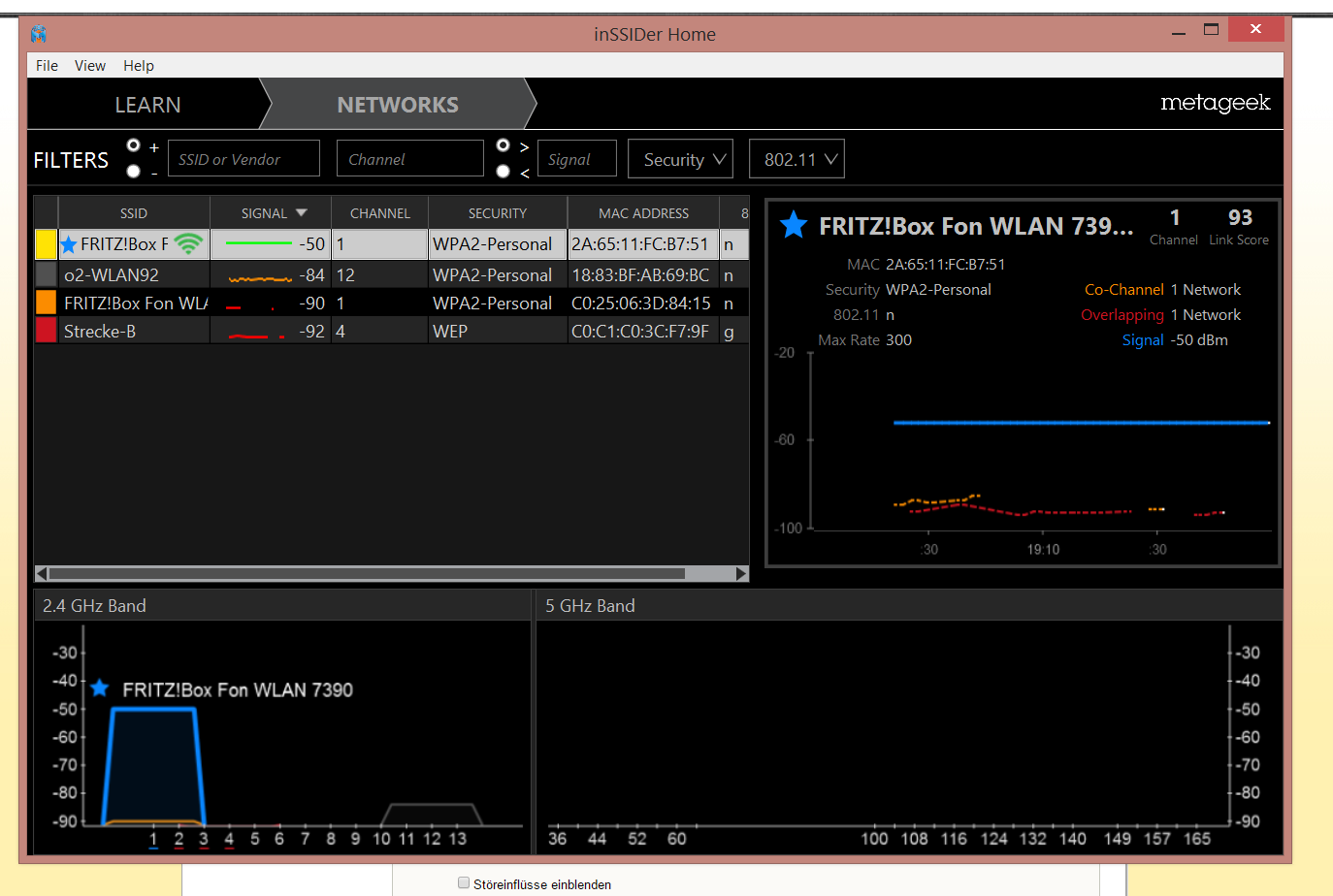The height and width of the screenshot is (896, 1333).
Task: Select the Strecke-B network row
Action: pyautogui.click(x=392, y=331)
